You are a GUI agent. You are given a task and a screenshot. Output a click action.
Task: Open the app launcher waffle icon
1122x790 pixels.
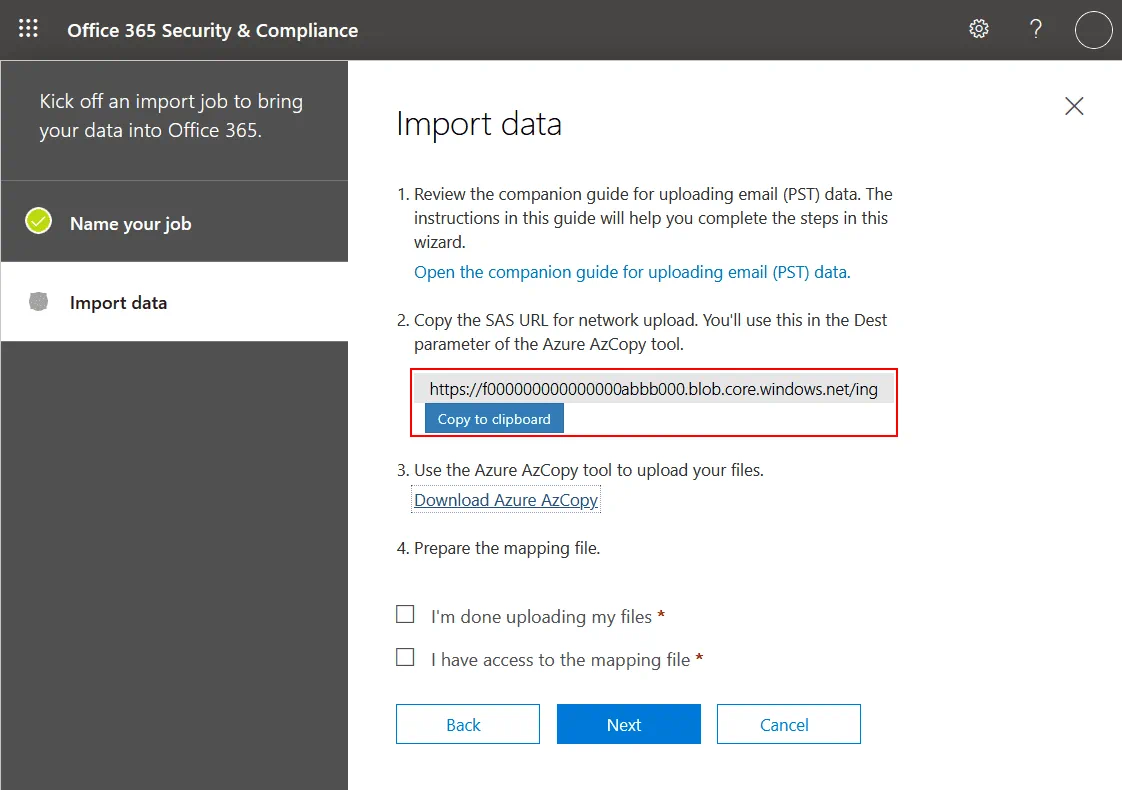point(29,29)
